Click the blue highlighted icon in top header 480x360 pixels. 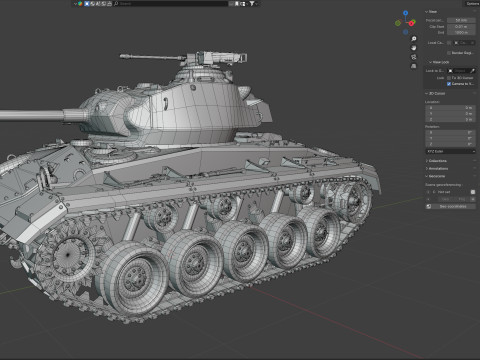coord(87,4)
